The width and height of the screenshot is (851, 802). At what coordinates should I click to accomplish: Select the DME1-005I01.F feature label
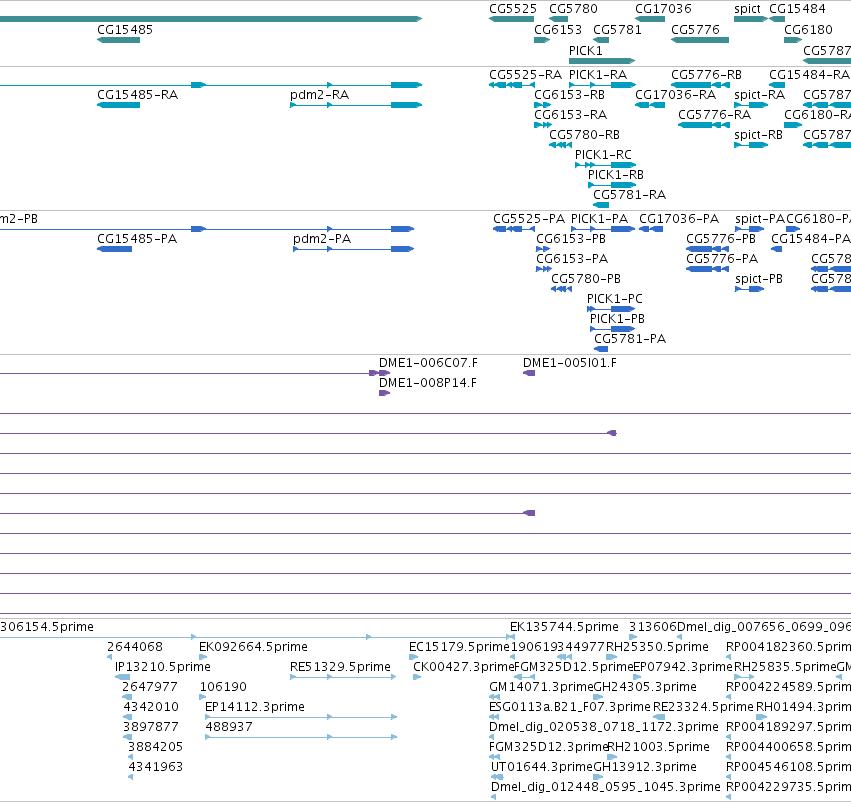click(x=570, y=363)
